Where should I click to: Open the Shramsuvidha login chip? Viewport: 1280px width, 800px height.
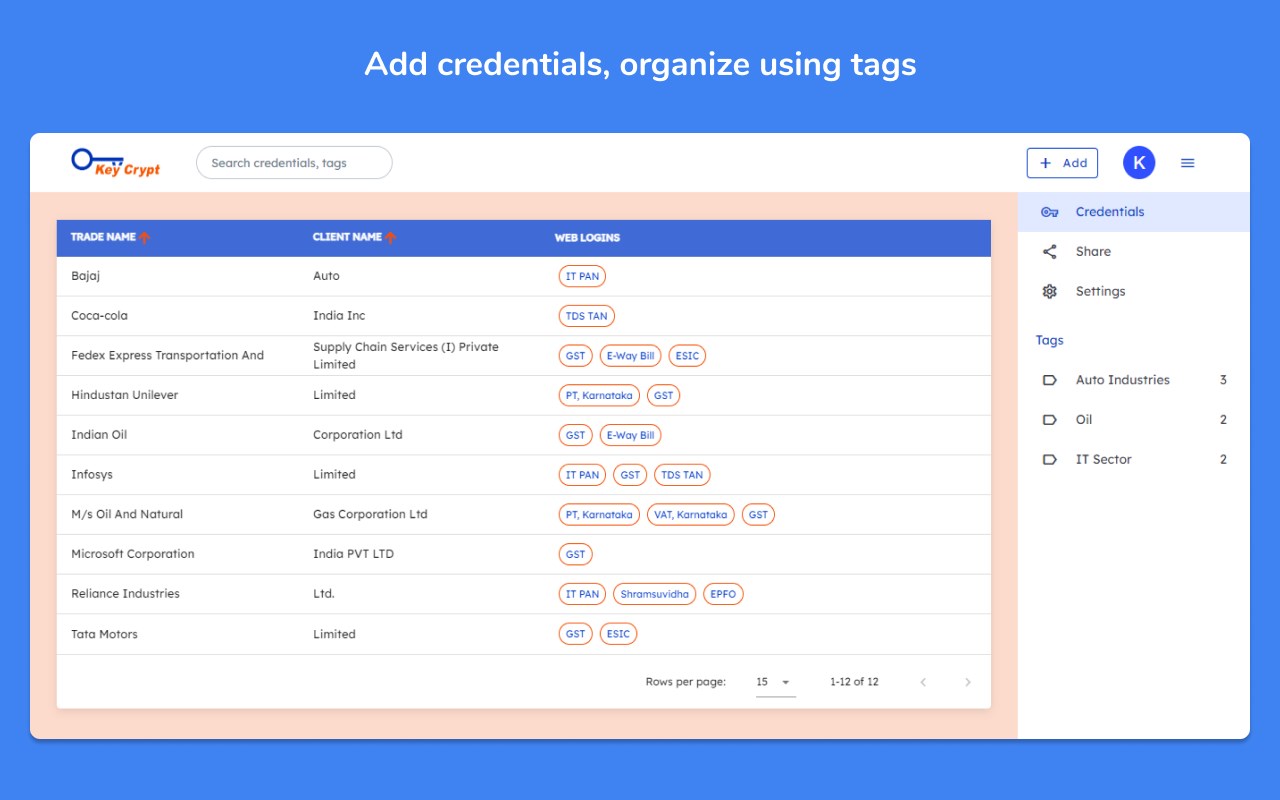click(655, 595)
